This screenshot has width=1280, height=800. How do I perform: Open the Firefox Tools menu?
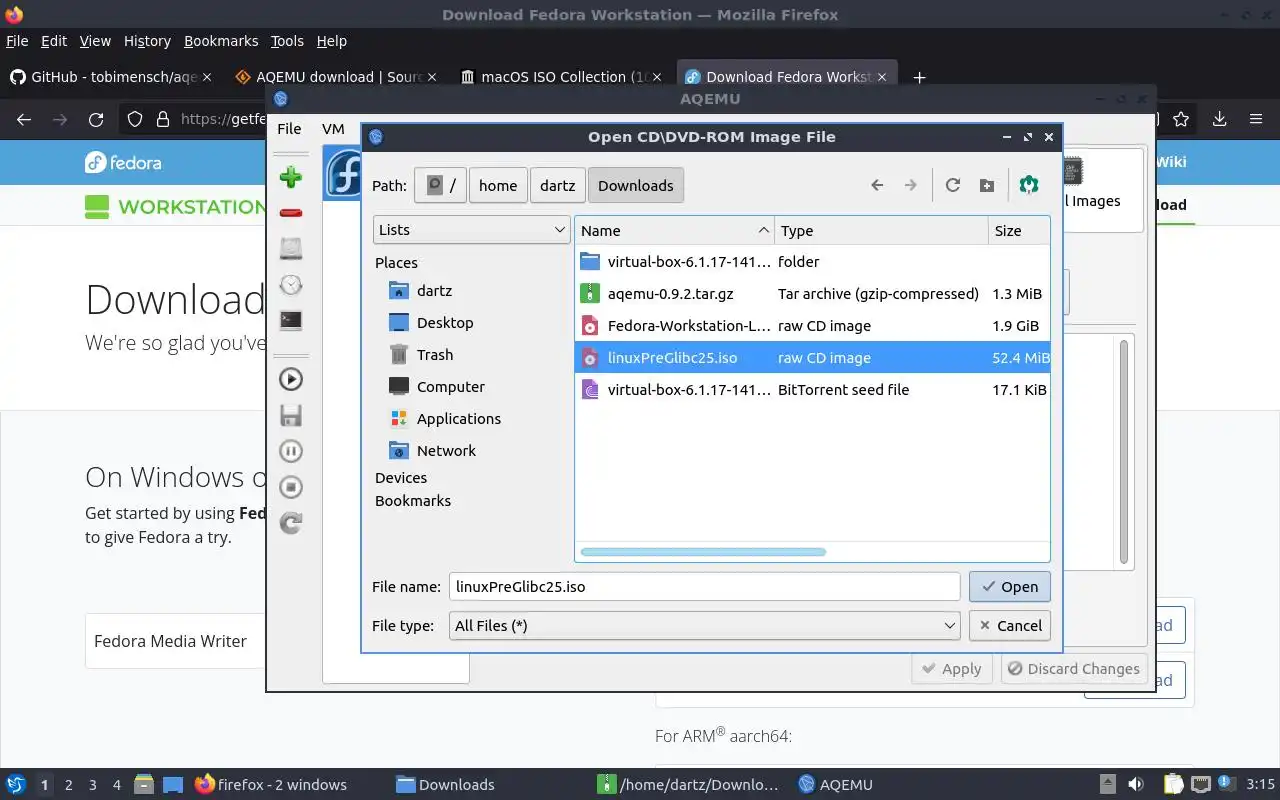[287, 41]
